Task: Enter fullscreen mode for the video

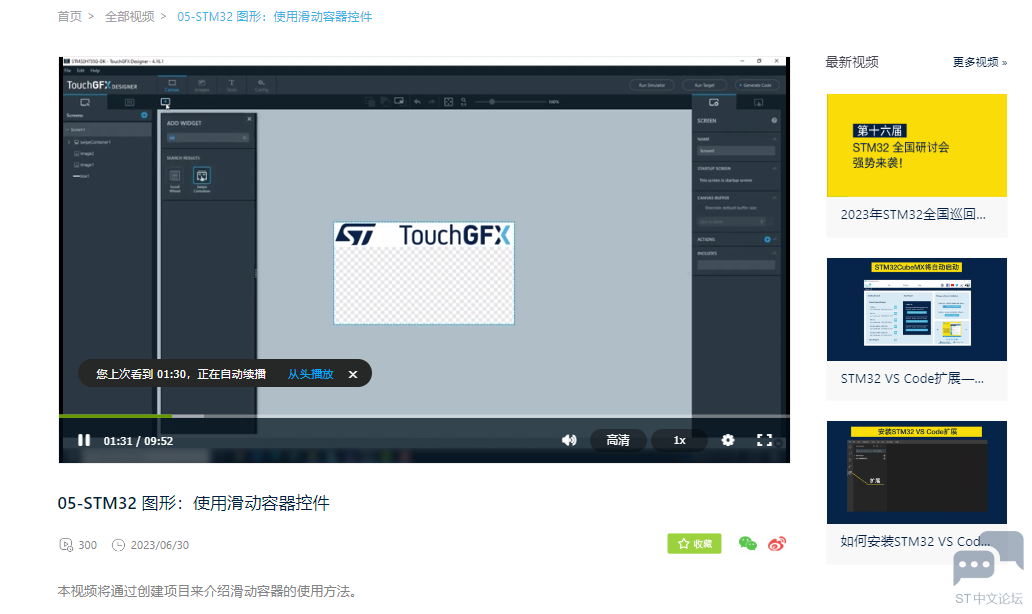Action: 764,440
